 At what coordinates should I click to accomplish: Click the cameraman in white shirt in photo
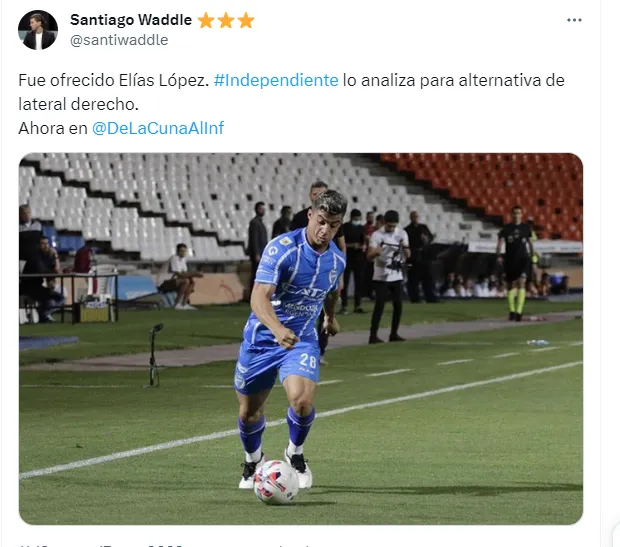pyautogui.click(x=388, y=276)
